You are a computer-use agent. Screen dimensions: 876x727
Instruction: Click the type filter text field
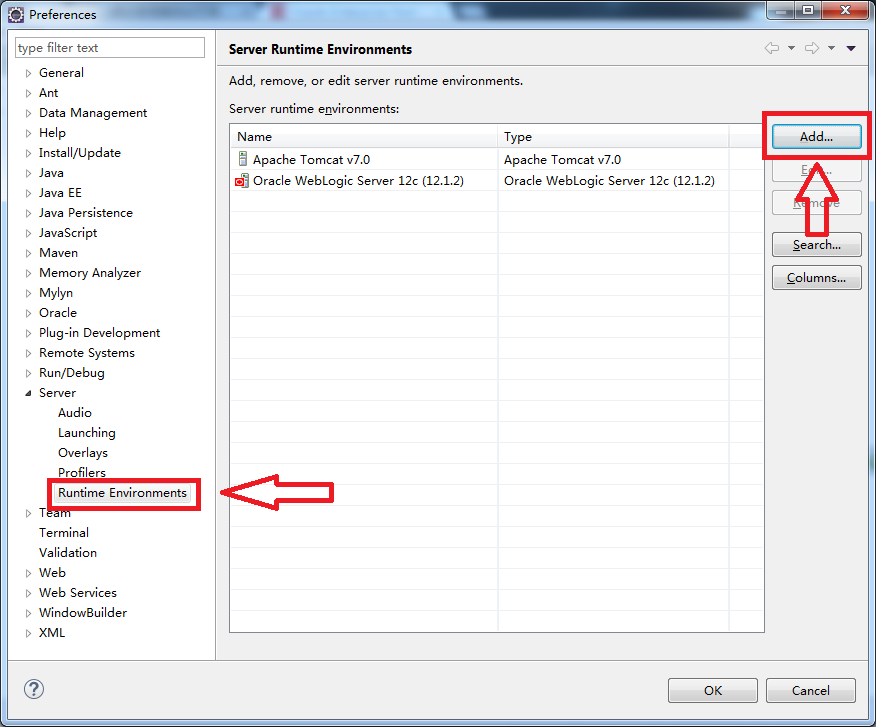(110, 47)
